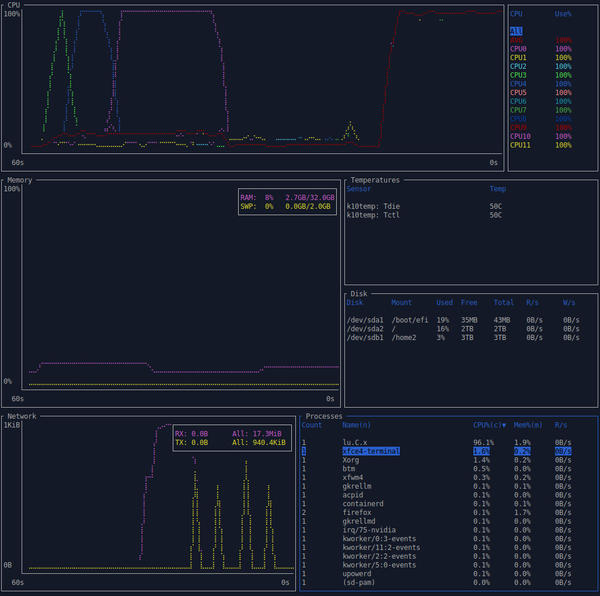Select the AVG row in CPU legend
Image resolution: width=600 pixels, height=596 pixels.
pos(541,40)
